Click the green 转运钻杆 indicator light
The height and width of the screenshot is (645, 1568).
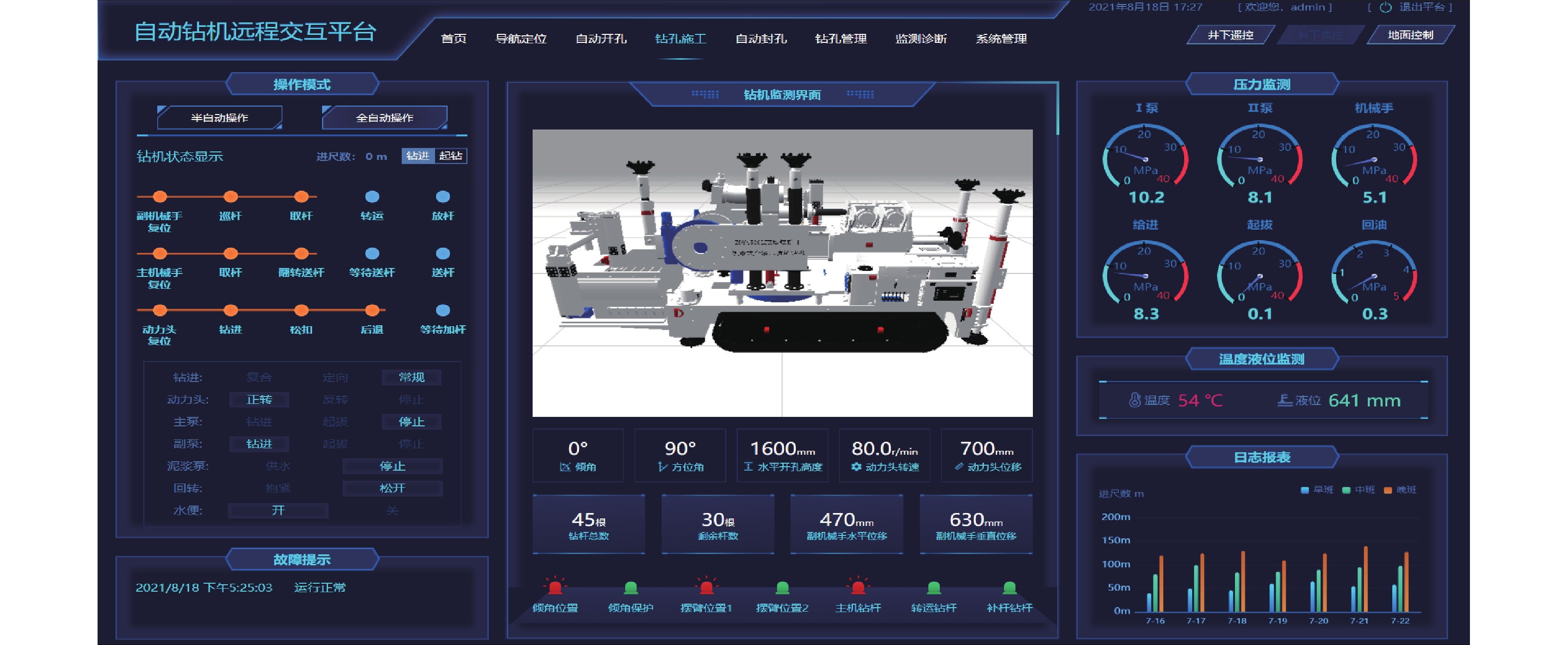coord(933,588)
